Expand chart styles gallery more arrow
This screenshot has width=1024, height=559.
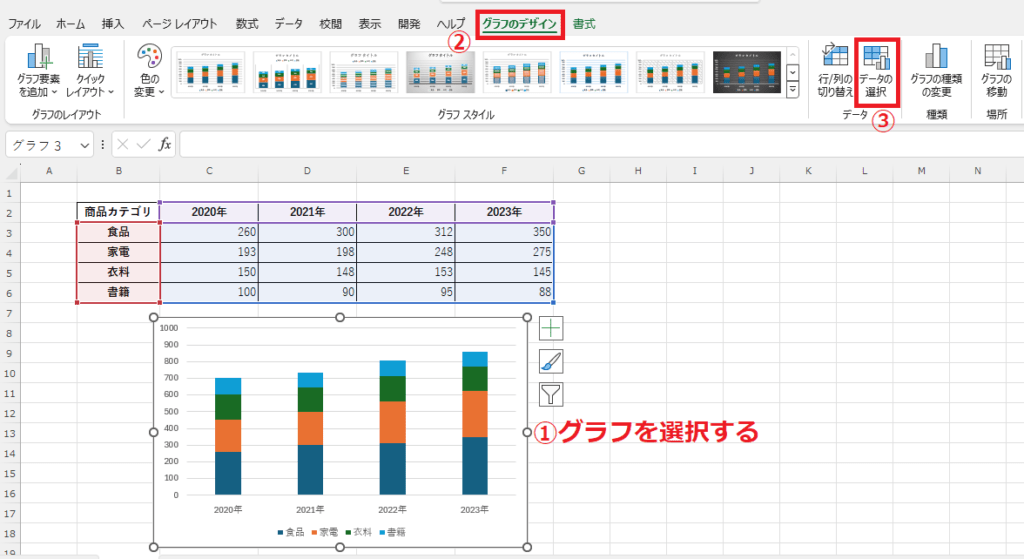click(793, 90)
